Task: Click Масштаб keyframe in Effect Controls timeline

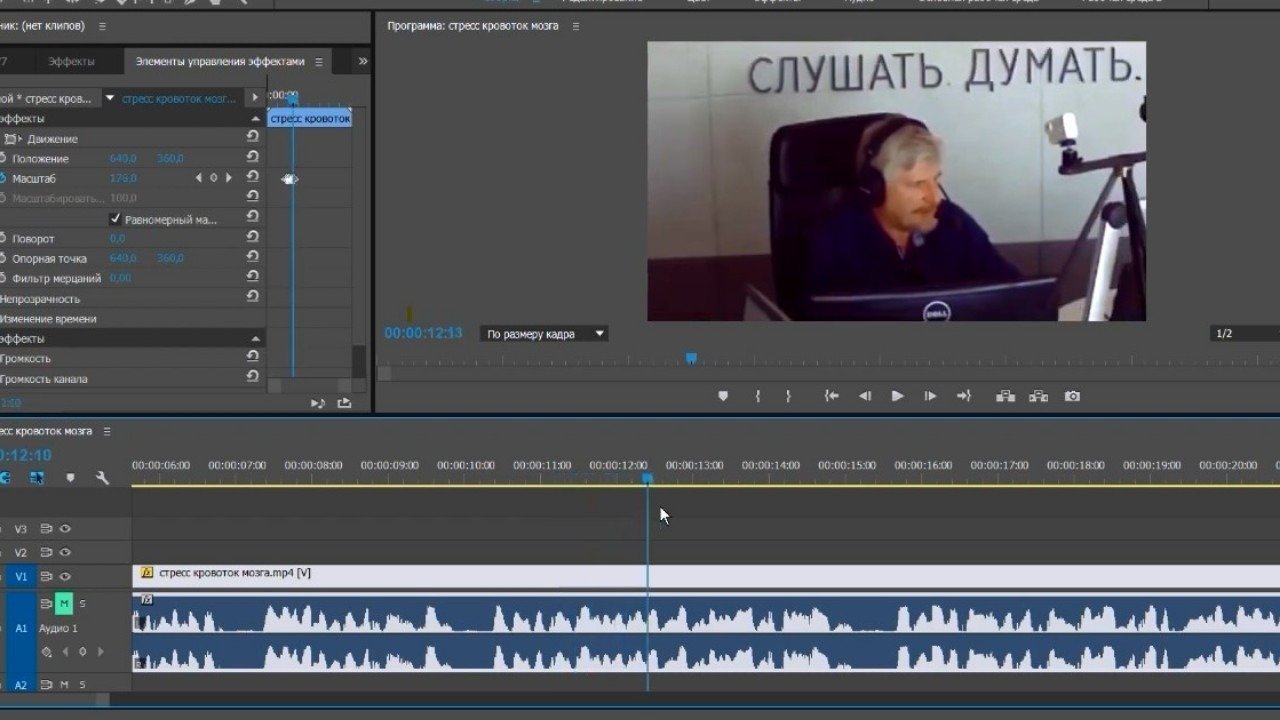Action: coord(289,179)
